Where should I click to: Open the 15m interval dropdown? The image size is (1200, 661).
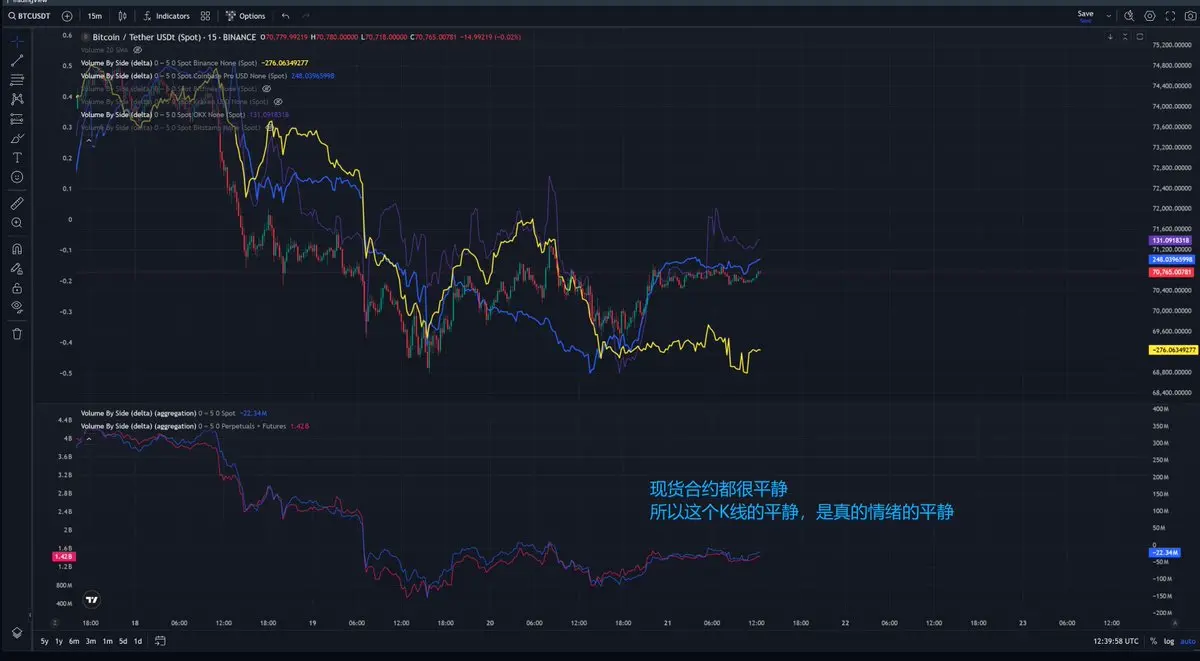pyautogui.click(x=95, y=16)
